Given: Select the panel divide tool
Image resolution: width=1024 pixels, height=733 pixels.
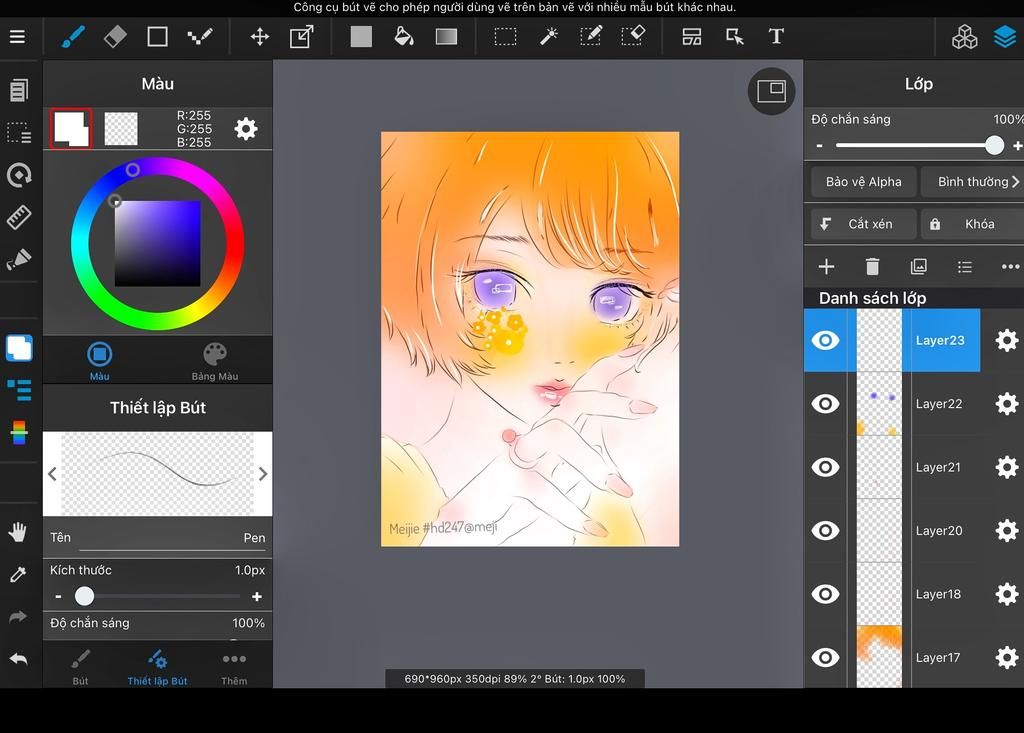Looking at the screenshot, I should point(692,37).
